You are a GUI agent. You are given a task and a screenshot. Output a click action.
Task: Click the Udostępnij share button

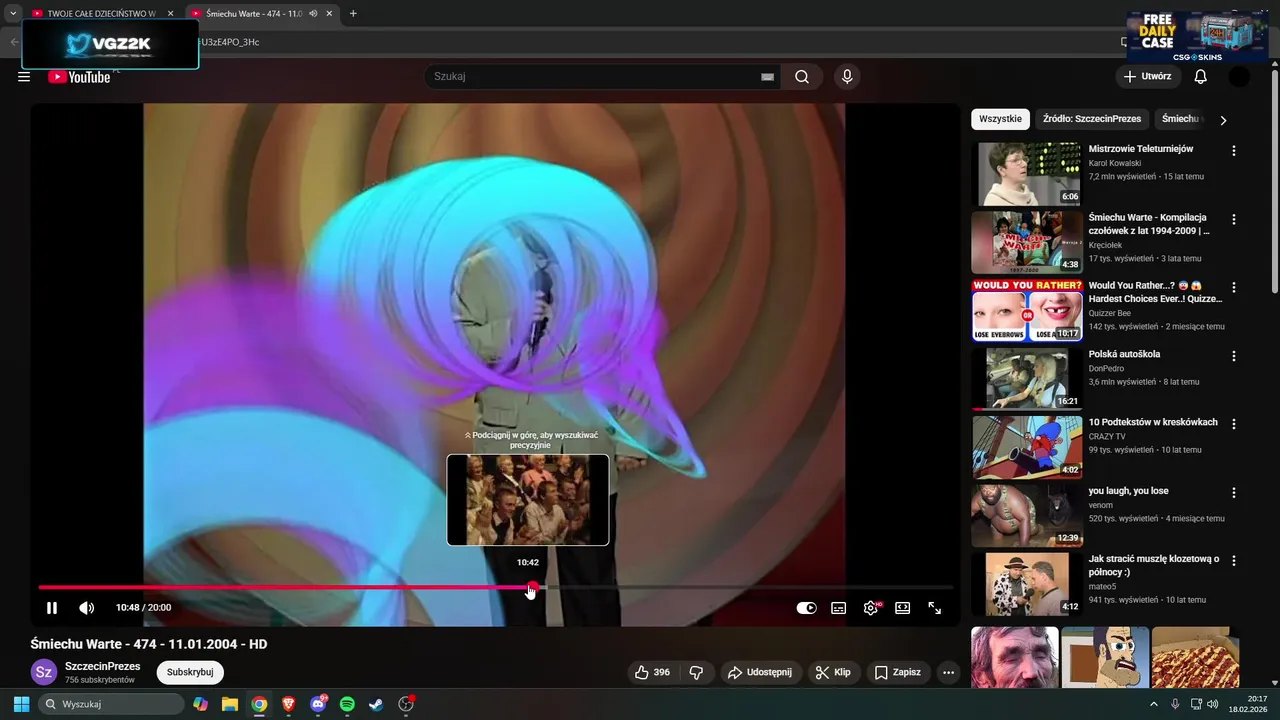pyautogui.click(x=759, y=672)
